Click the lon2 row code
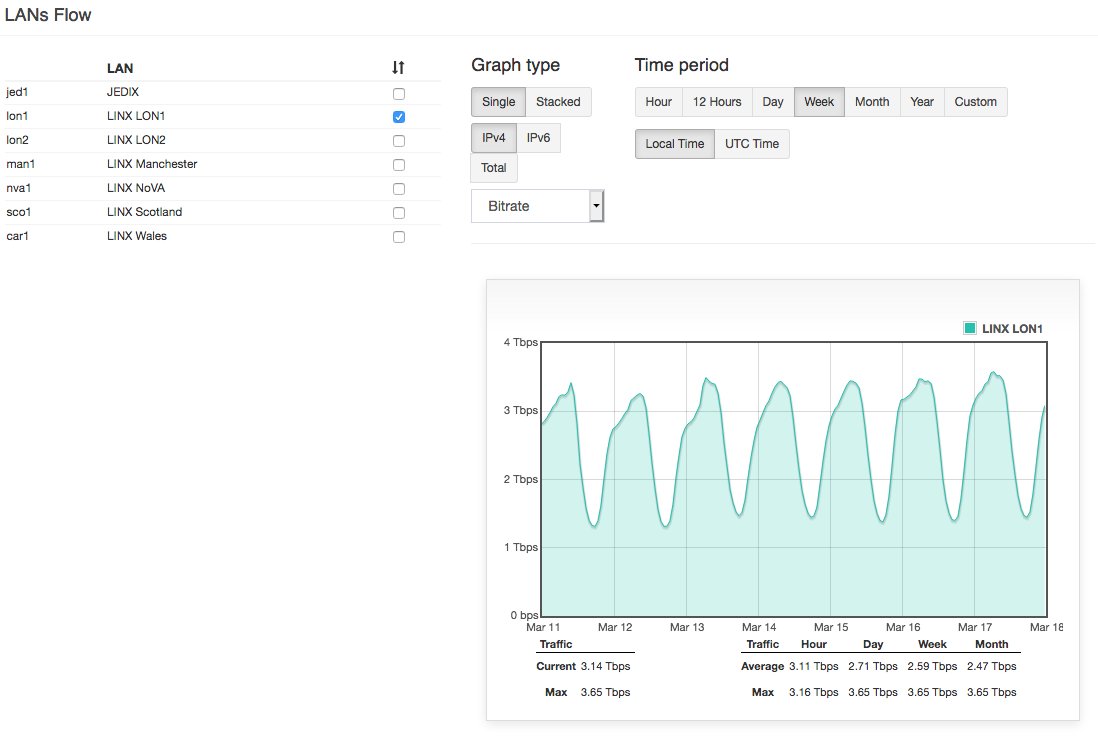Image resolution: width=1098 pixels, height=738 pixels. 17,140
